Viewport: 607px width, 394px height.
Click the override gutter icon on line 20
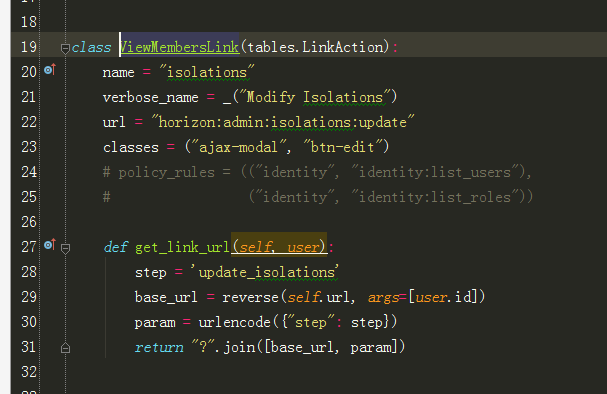(50, 70)
